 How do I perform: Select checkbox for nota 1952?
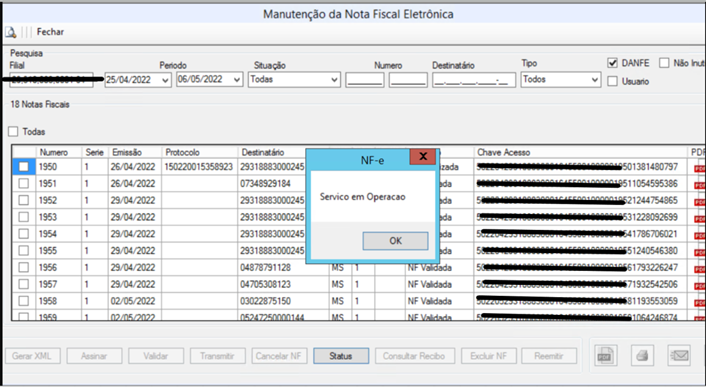(23, 200)
